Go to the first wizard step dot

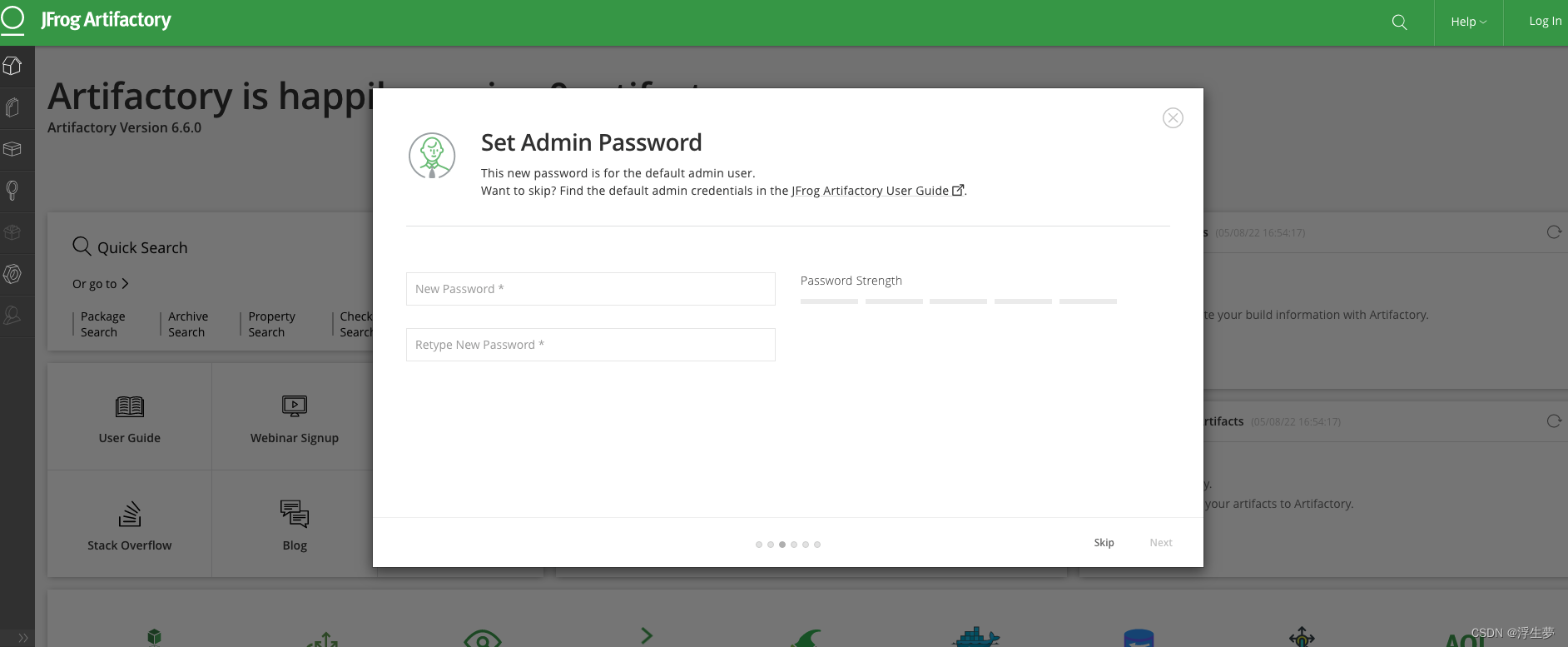pyautogui.click(x=759, y=545)
